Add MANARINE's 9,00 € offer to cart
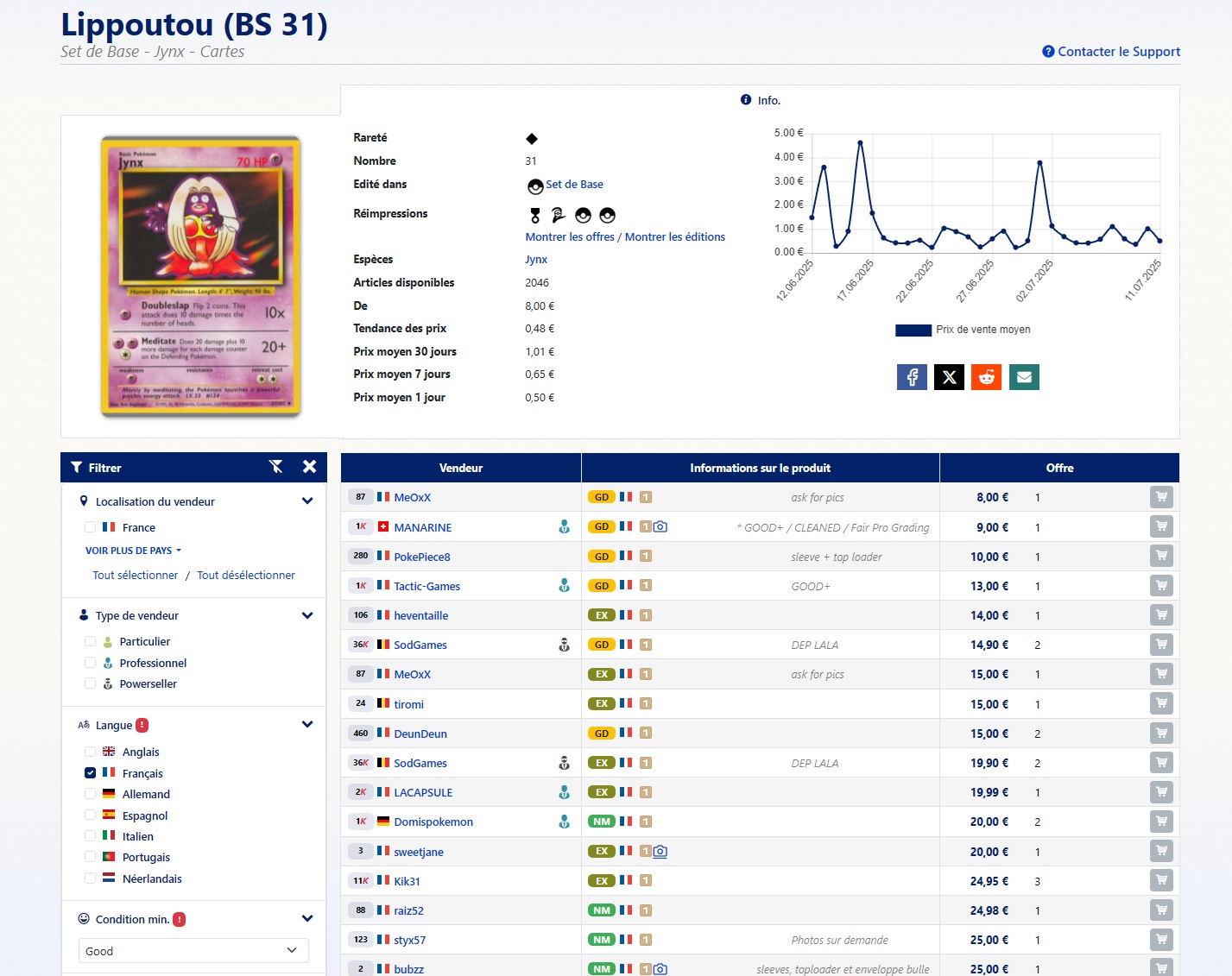The image size is (1232, 976). [1161, 526]
